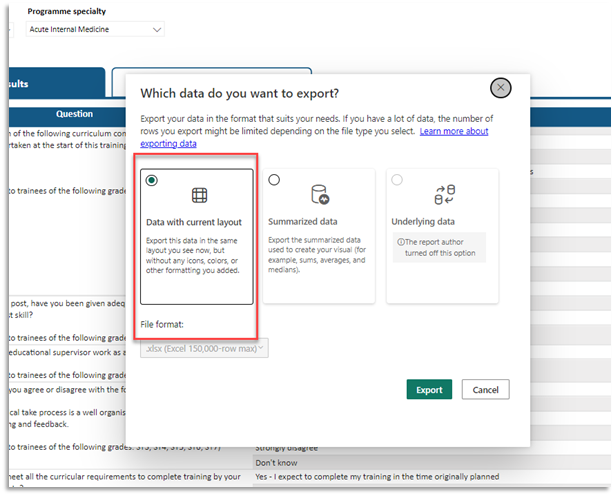The image size is (614, 496).
Task: Switch to the blue results tab
Action: [57, 83]
